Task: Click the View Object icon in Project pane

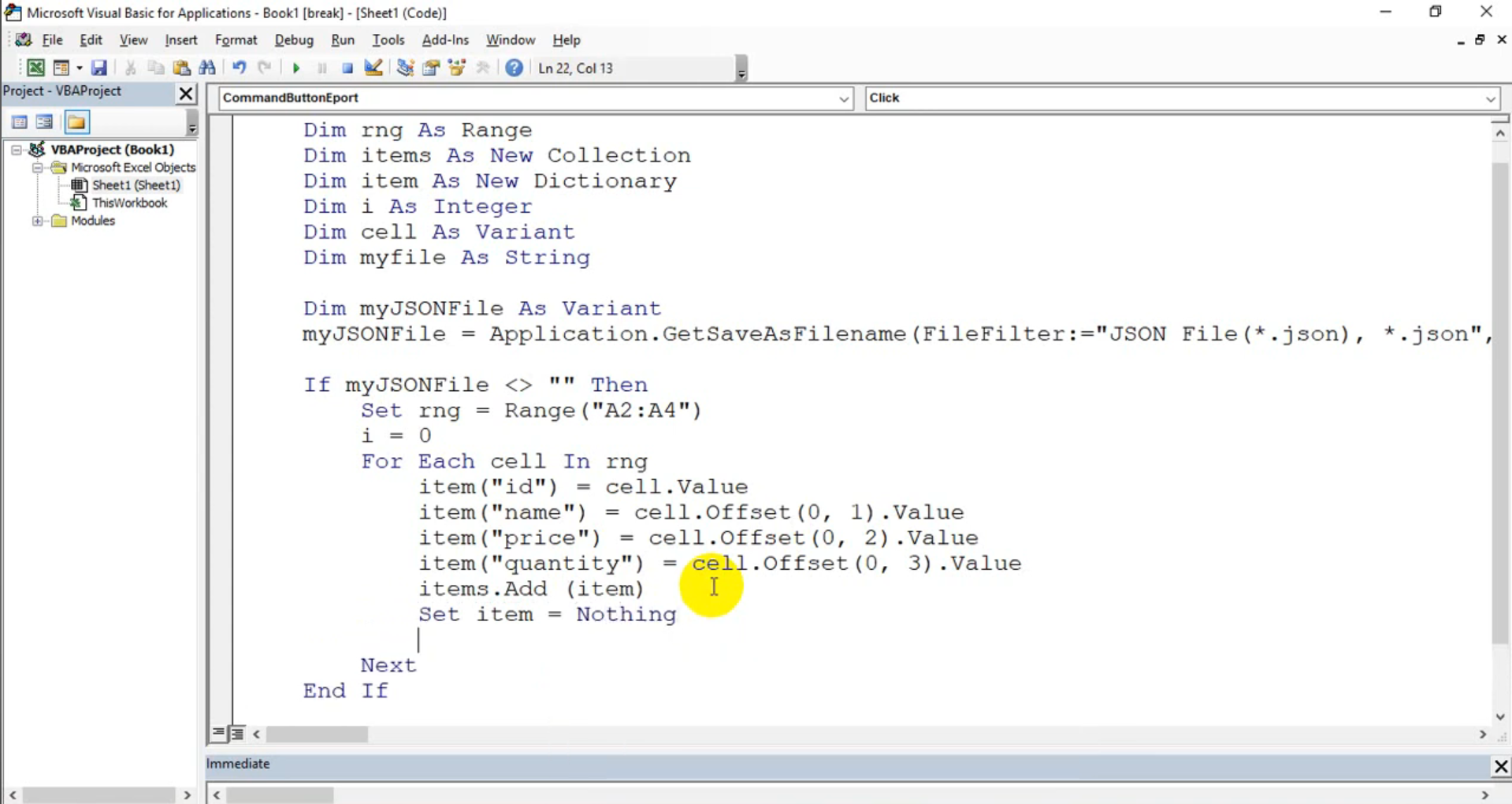Action: pyautogui.click(x=45, y=122)
